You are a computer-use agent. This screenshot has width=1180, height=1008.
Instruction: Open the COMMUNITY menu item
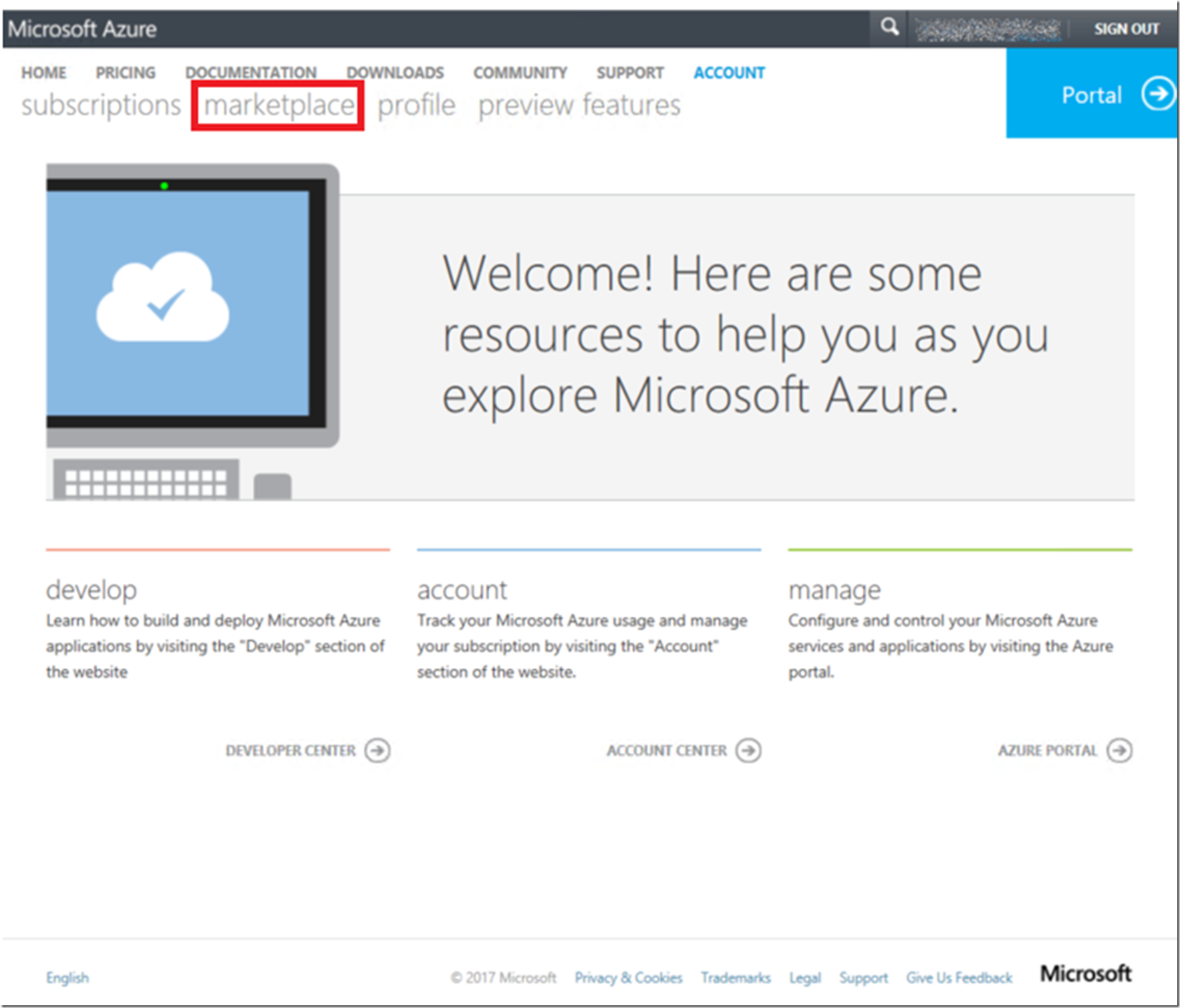520,72
